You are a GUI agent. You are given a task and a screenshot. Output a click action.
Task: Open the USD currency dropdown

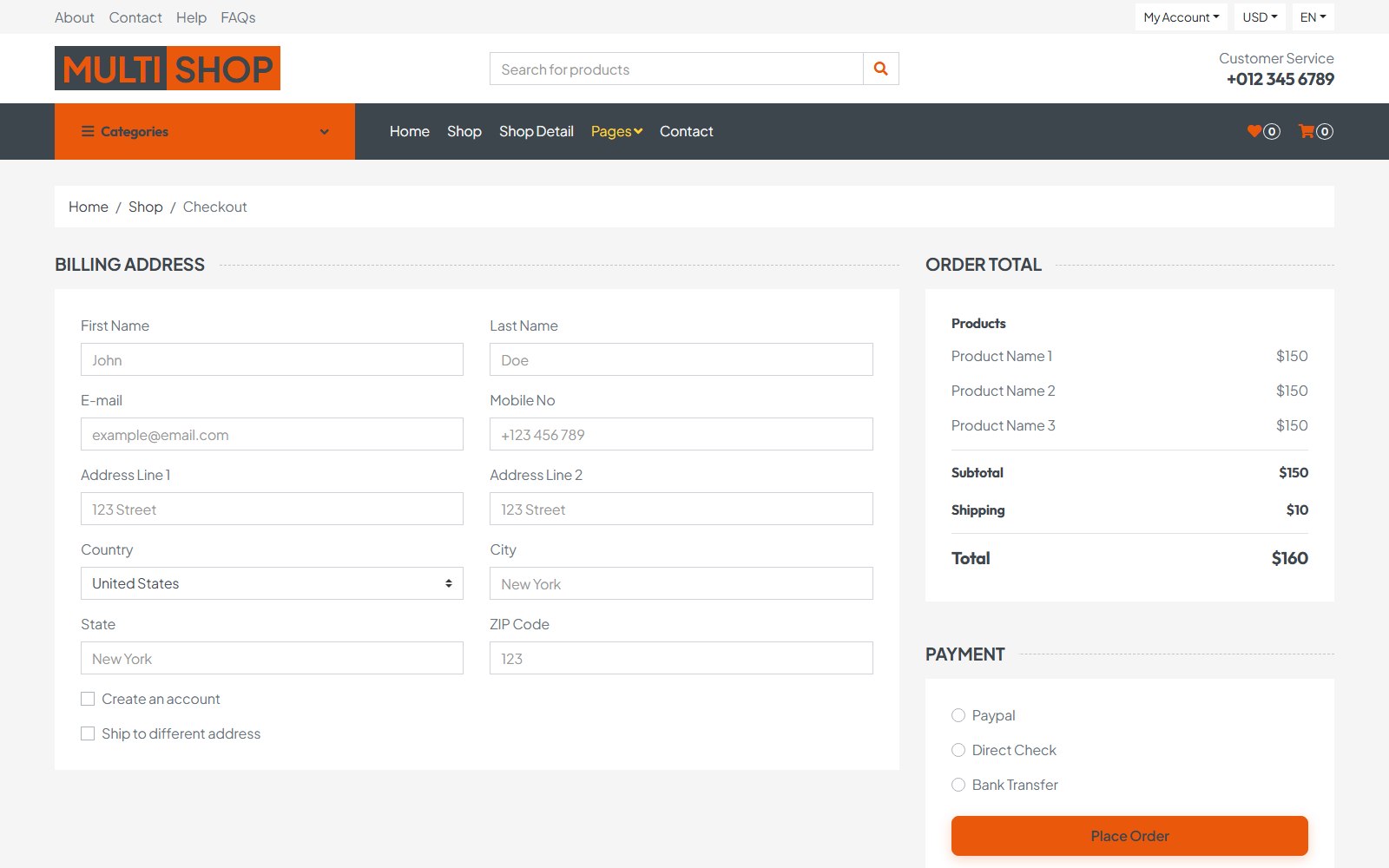point(1260,17)
